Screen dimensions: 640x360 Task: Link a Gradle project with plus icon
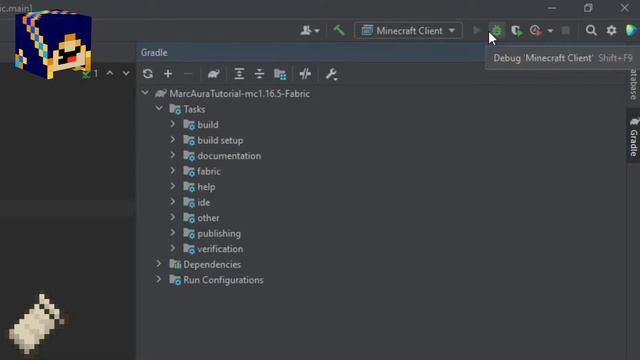point(168,74)
